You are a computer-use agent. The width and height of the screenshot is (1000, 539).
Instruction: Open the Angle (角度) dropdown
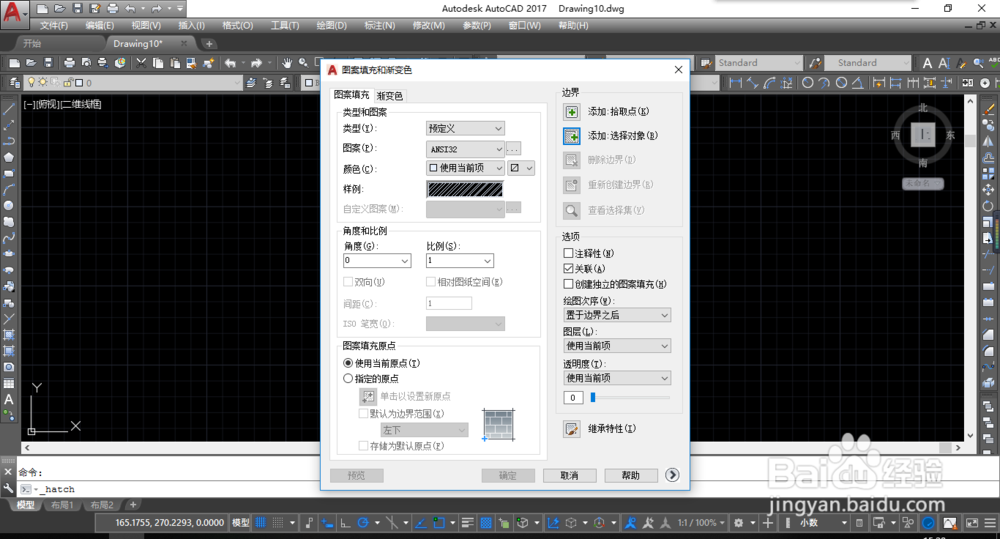[x=377, y=260]
